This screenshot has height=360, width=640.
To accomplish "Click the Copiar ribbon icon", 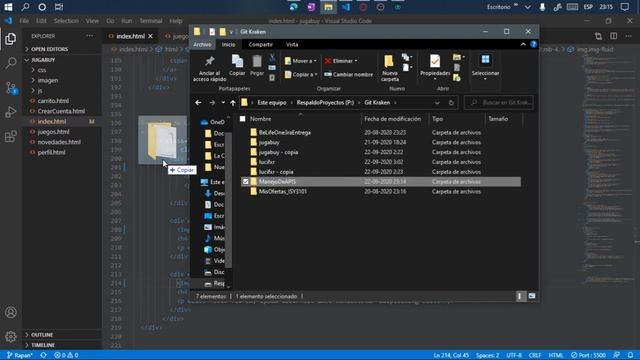I will click(237, 61).
